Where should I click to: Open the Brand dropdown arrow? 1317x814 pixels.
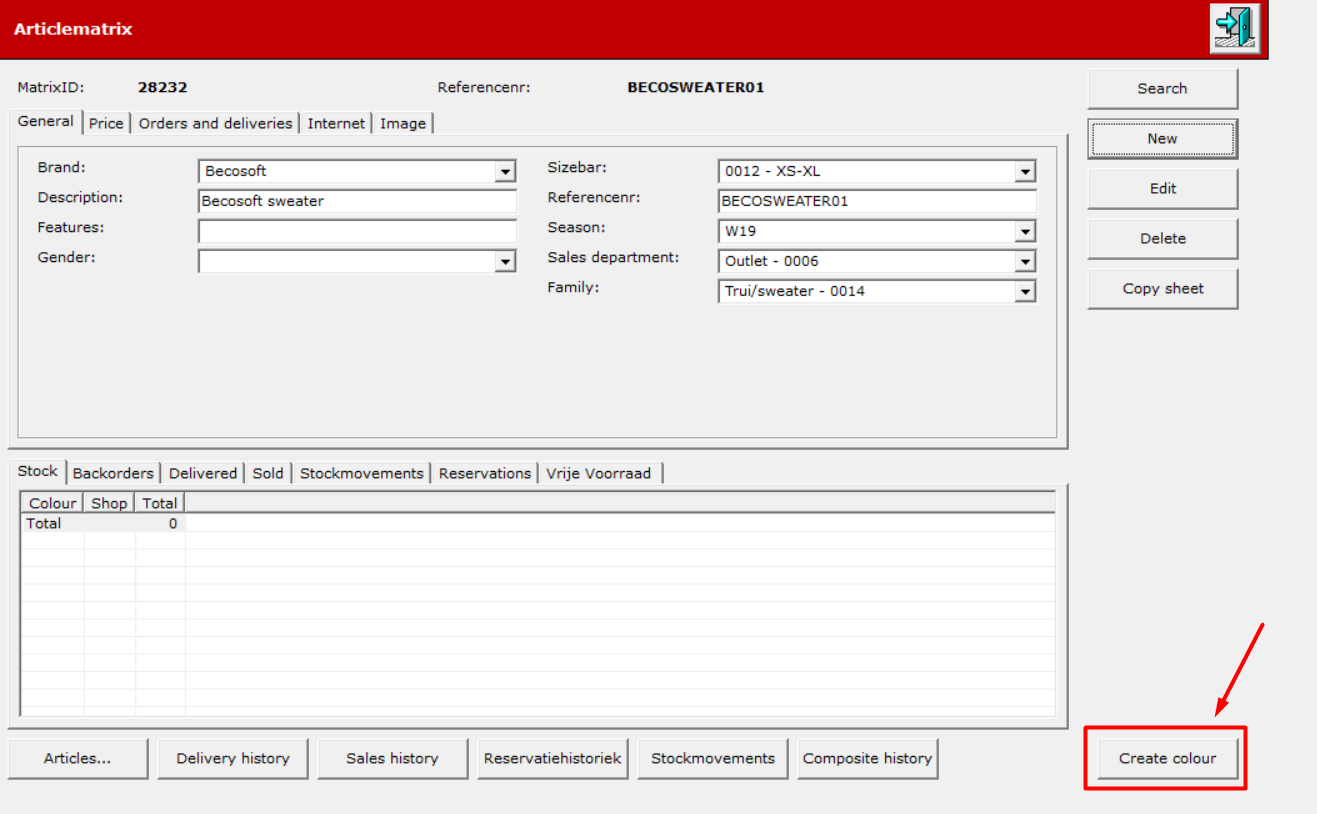(505, 171)
